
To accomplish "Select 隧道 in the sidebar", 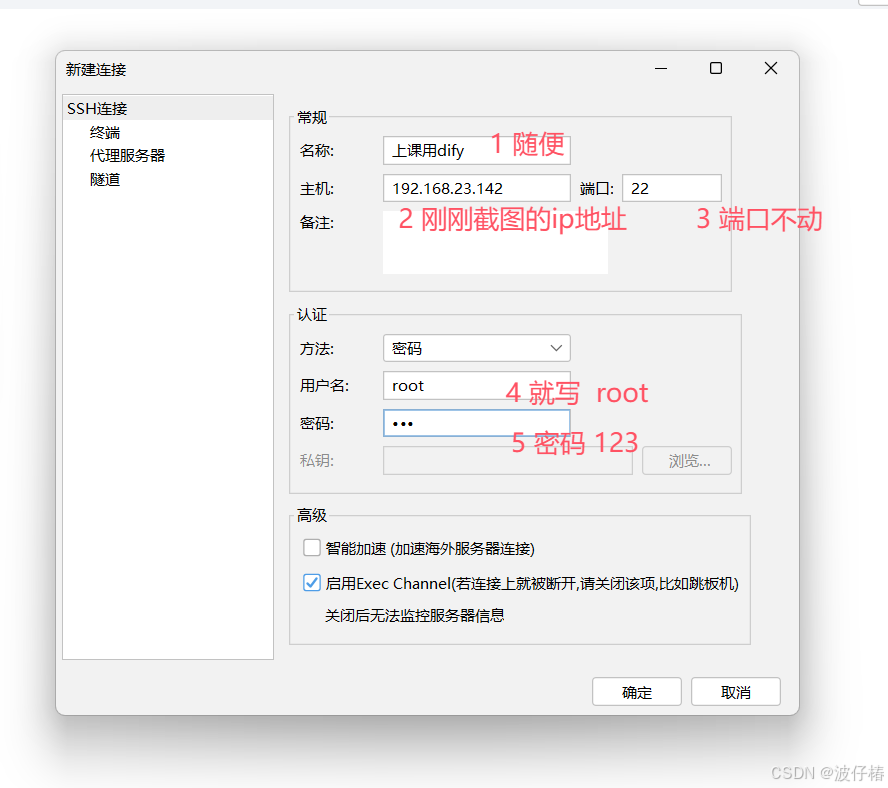I will (104, 178).
